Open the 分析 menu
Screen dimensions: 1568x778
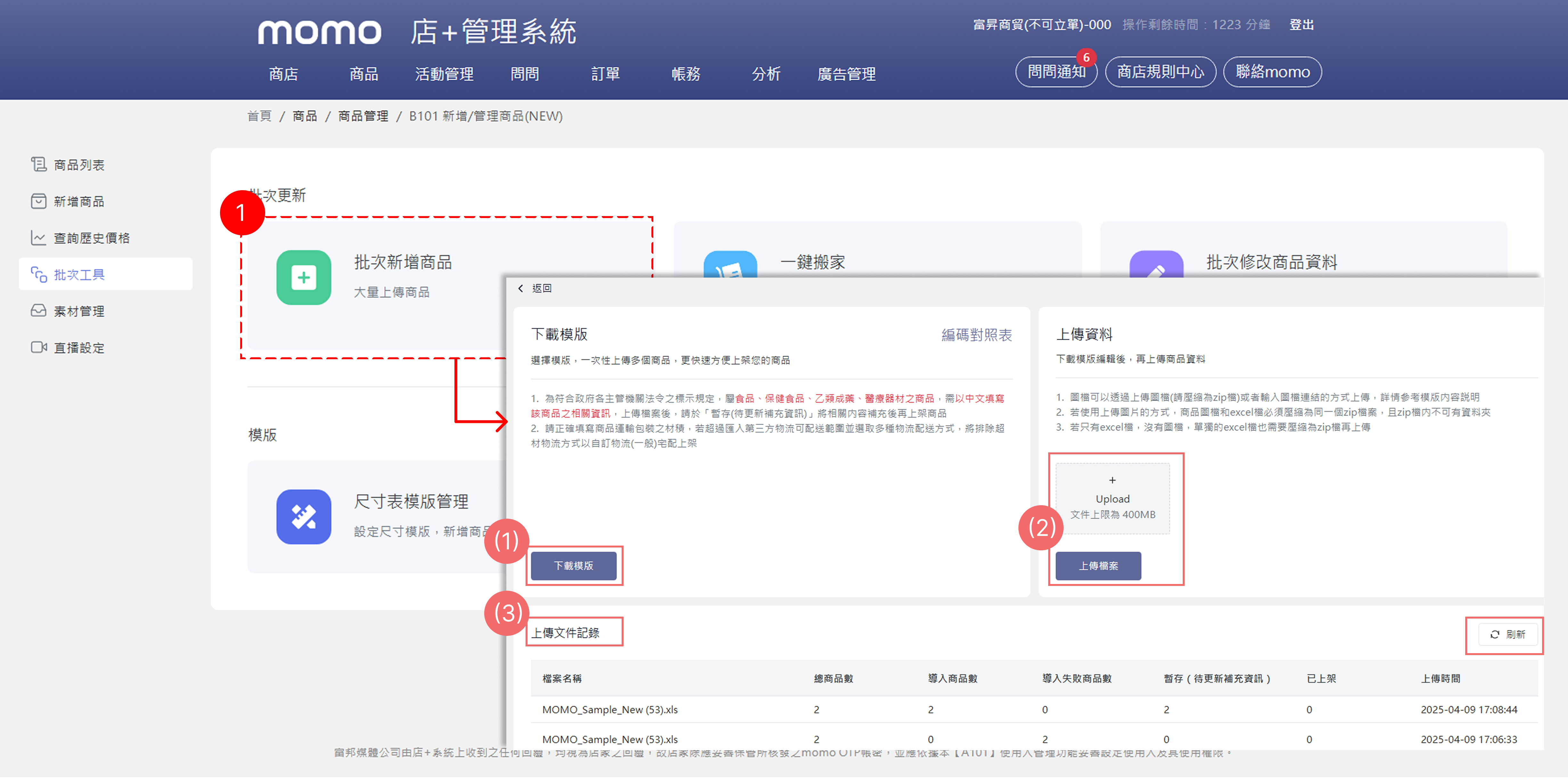(766, 74)
